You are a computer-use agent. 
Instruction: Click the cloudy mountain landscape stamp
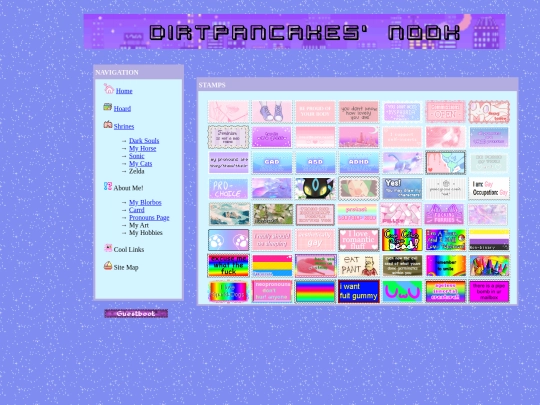[x=228, y=214]
